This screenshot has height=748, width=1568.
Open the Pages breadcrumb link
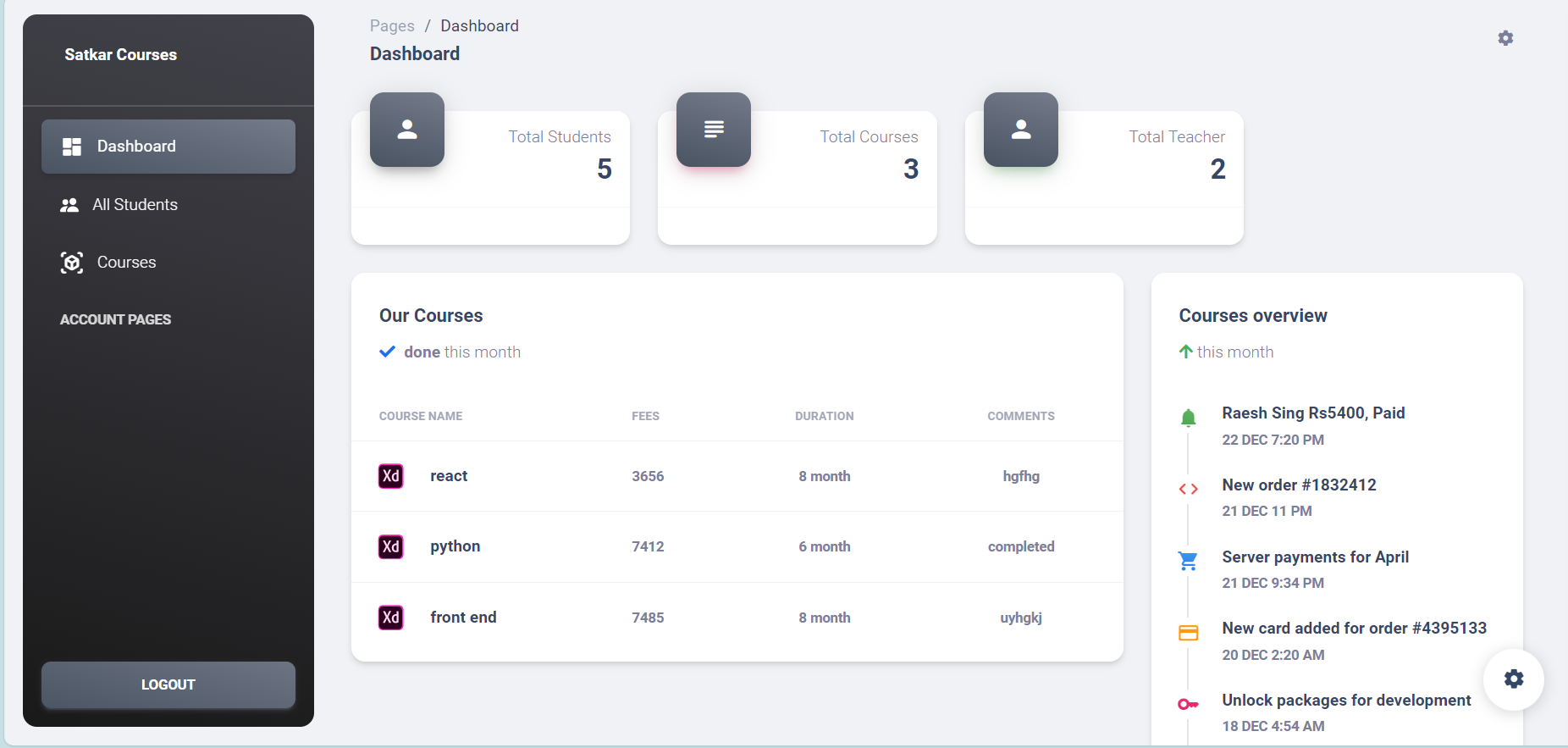pos(392,26)
